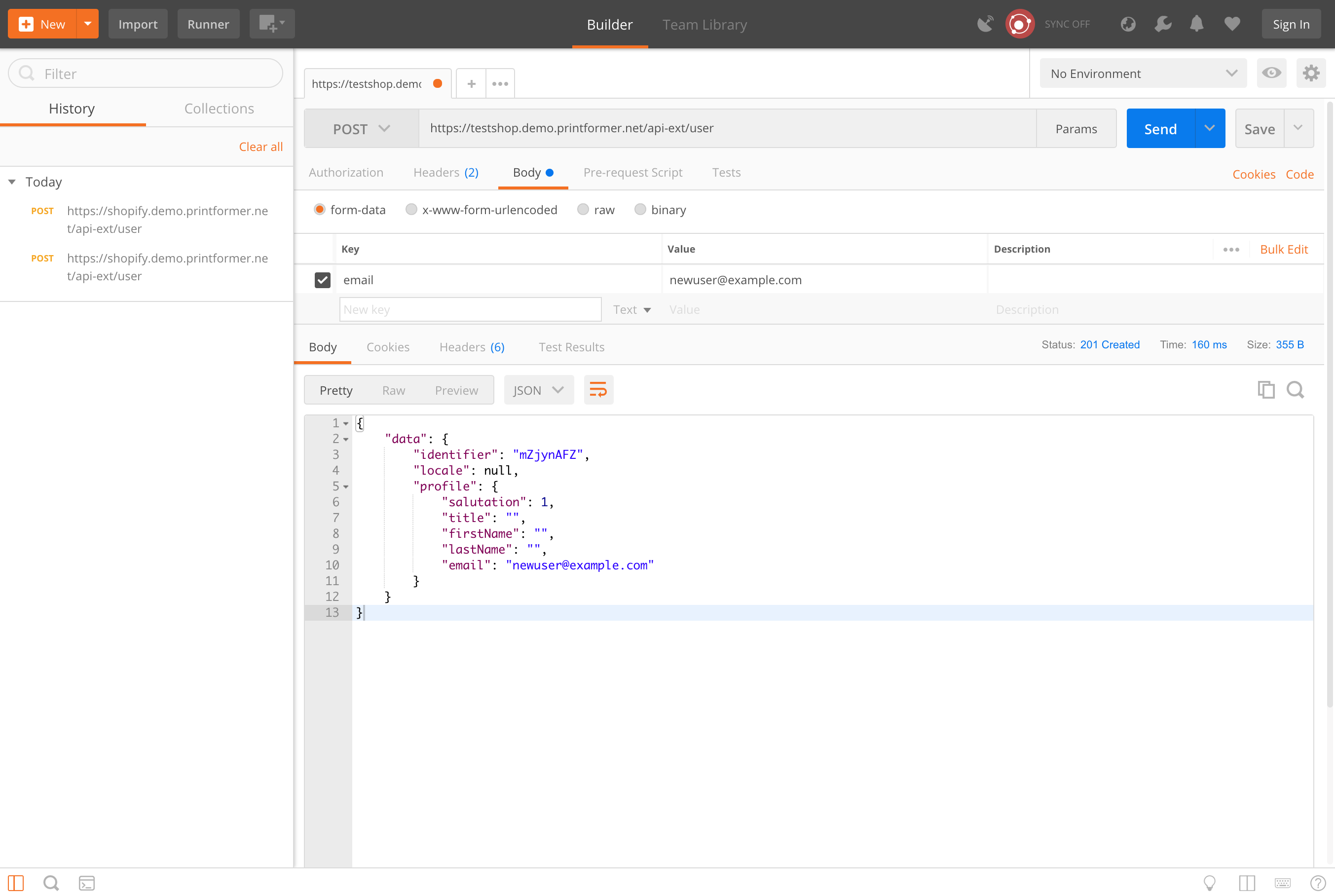The height and width of the screenshot is (896, 1335).
Task: Toggle line wrap in response viewer
Action: tap(598, 390)
